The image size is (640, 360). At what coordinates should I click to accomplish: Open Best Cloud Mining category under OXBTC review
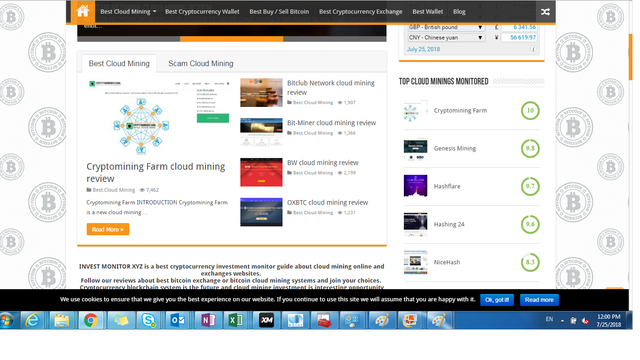click(x=313, y=213)
